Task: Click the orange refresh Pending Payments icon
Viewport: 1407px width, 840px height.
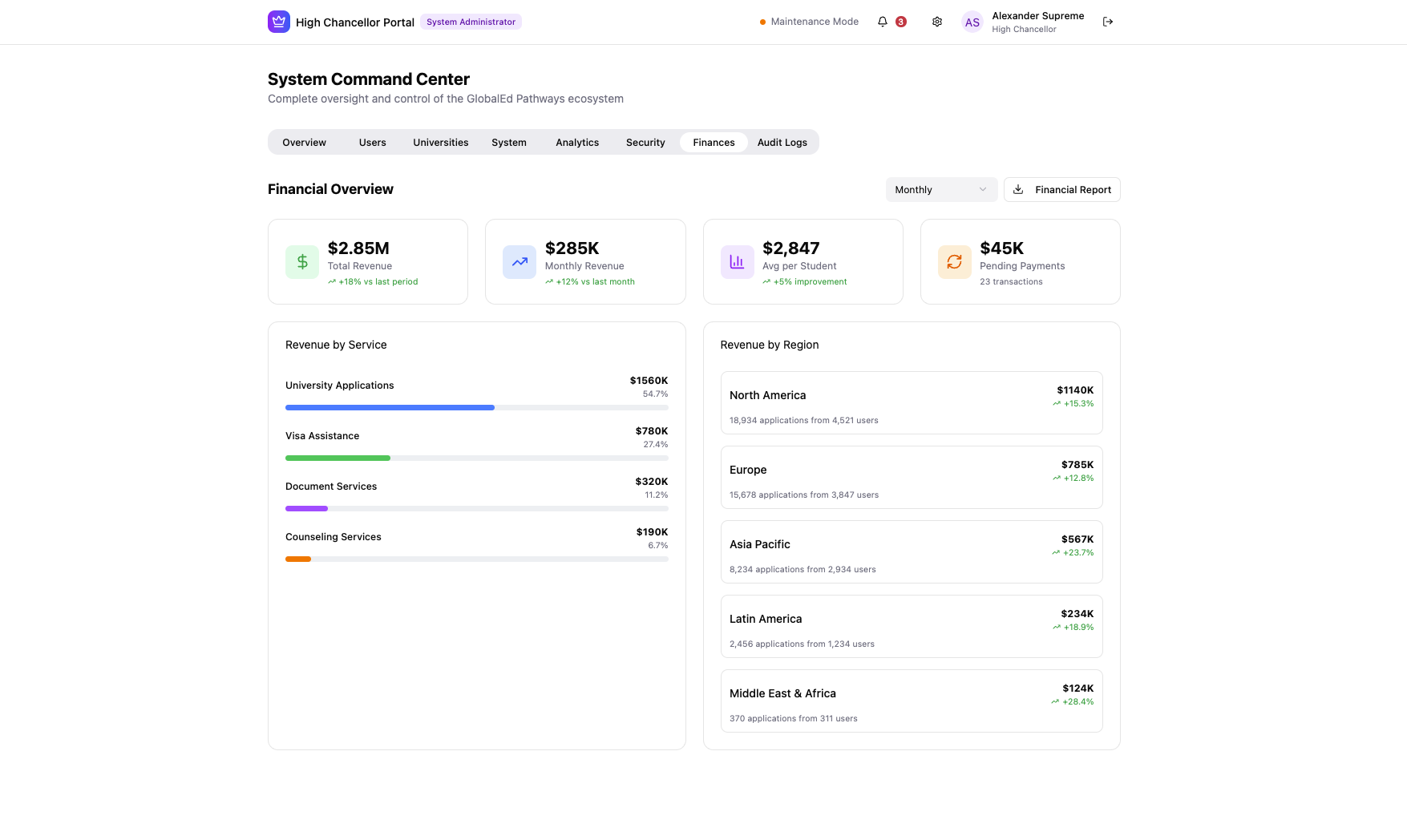Action: 954,262
